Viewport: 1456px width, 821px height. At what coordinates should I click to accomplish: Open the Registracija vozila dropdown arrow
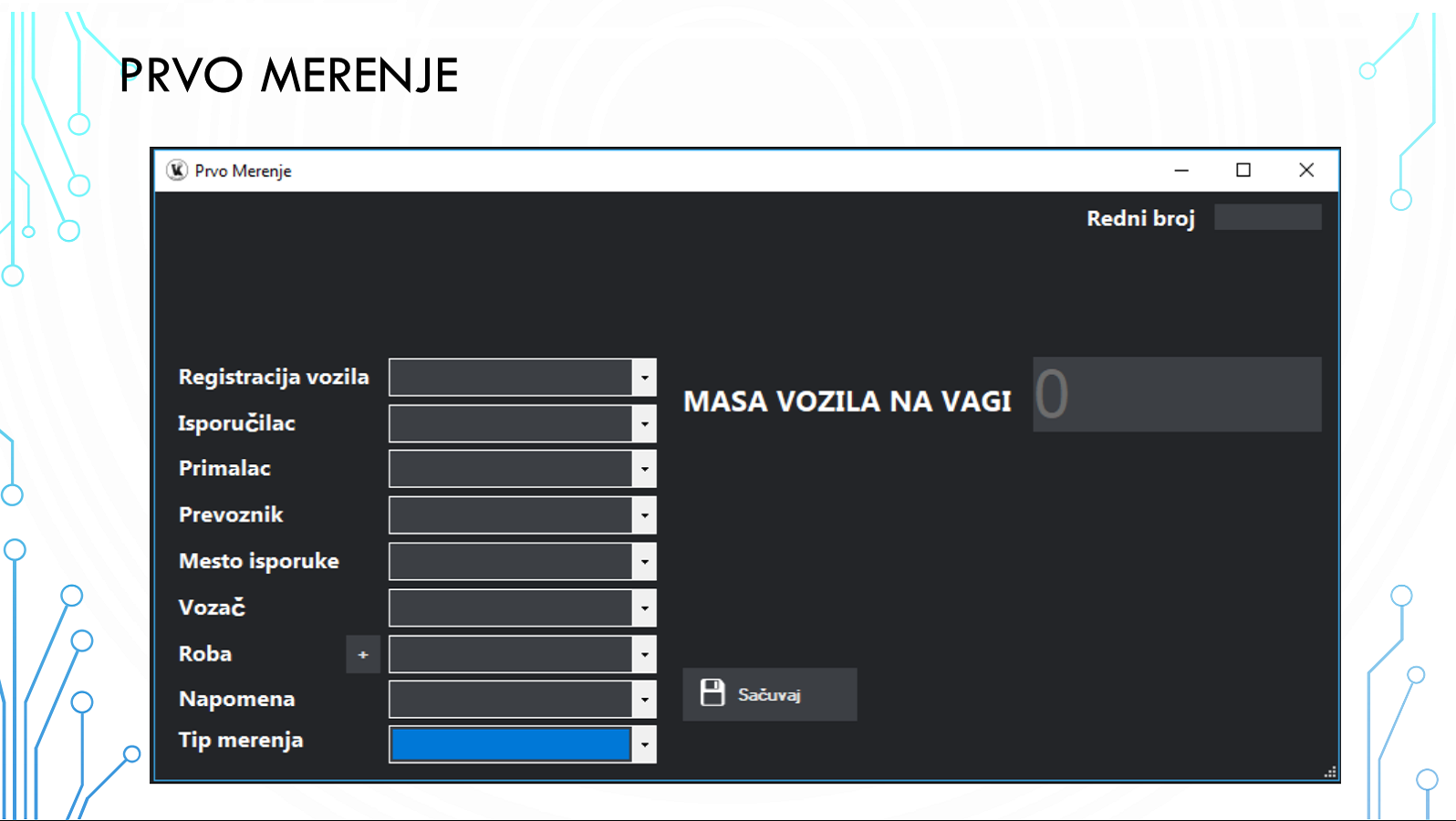click(644, 378)
